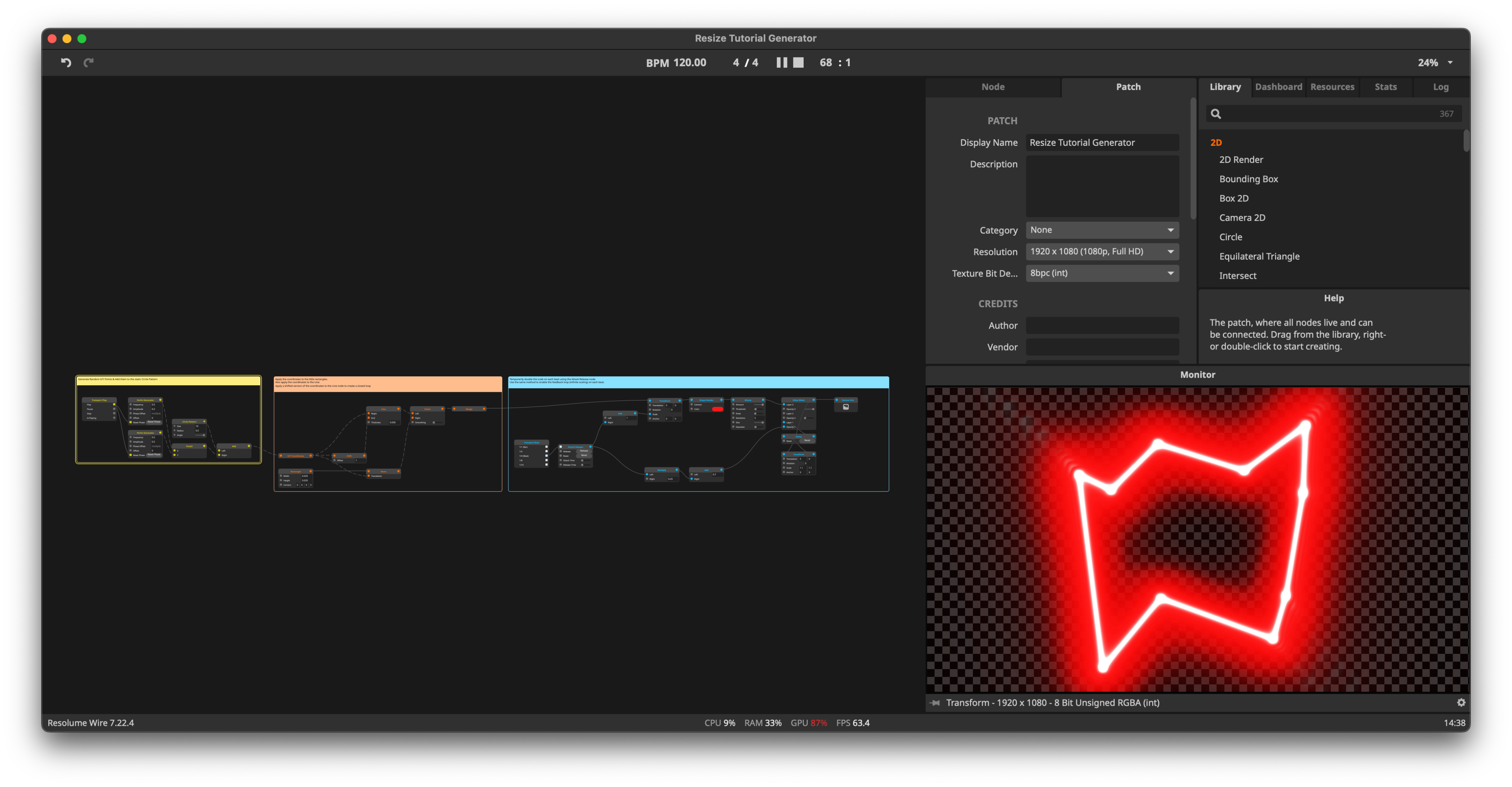Click the Author input field
Viewport: 1512px width, 787px height.
[1102, 326]
